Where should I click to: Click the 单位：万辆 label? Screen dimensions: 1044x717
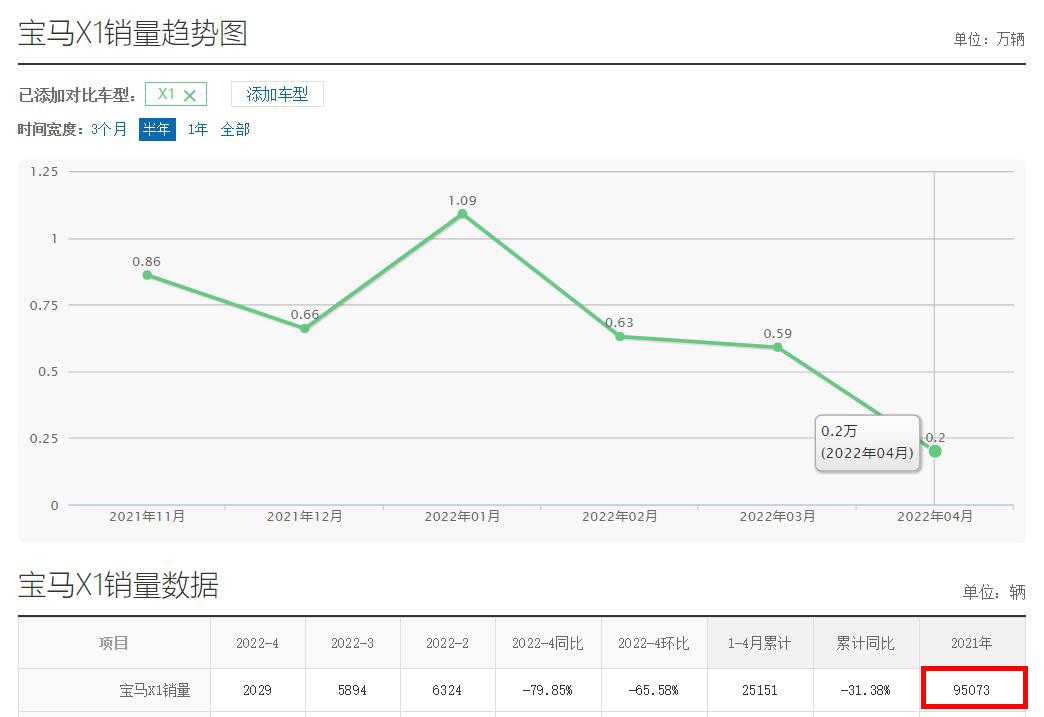(x=989, y=39)
